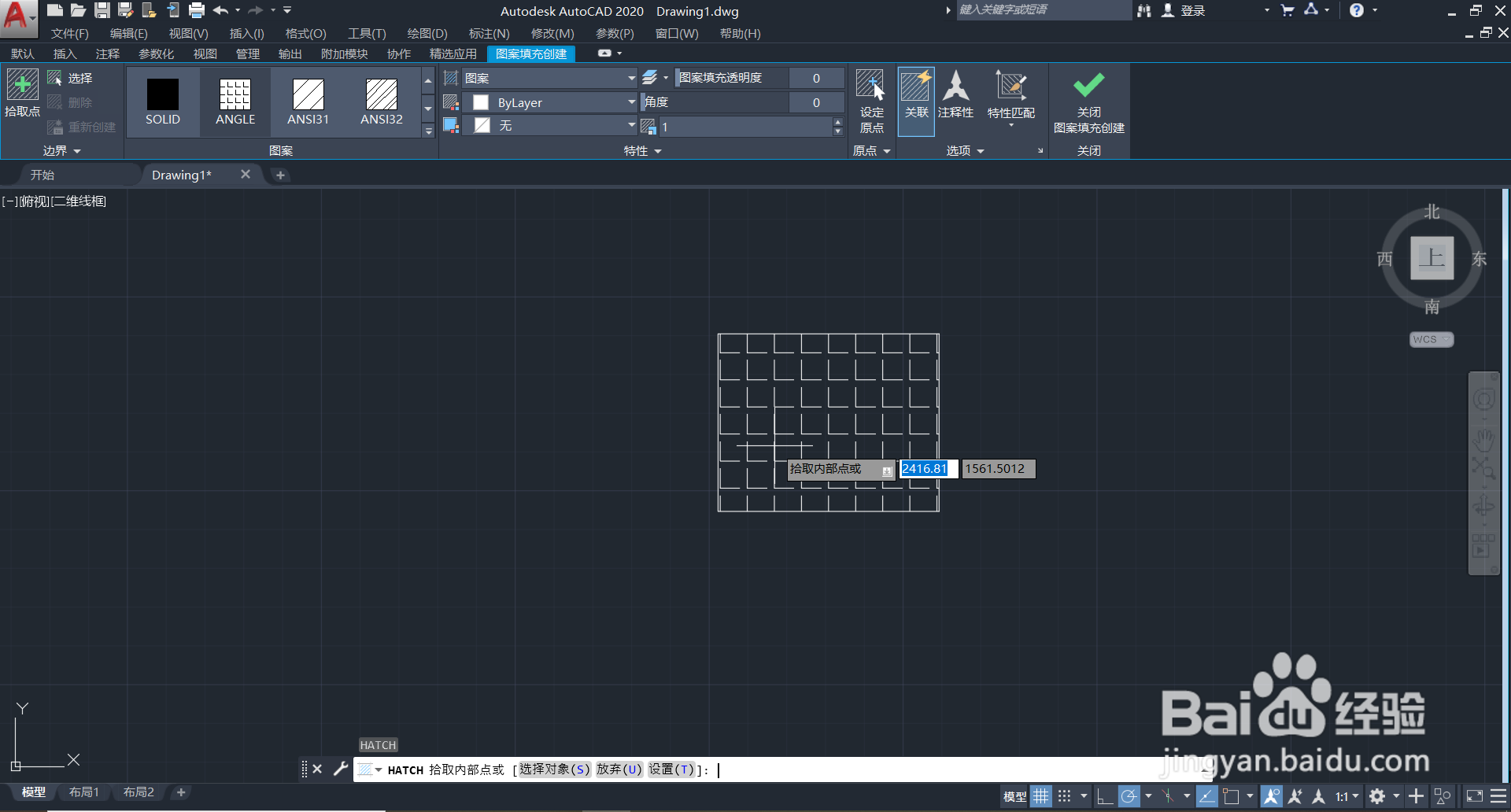Viewport: 1511px width, 812px height.
Task: Undo the last action with the arrow icon
Action: click(220, 10)
